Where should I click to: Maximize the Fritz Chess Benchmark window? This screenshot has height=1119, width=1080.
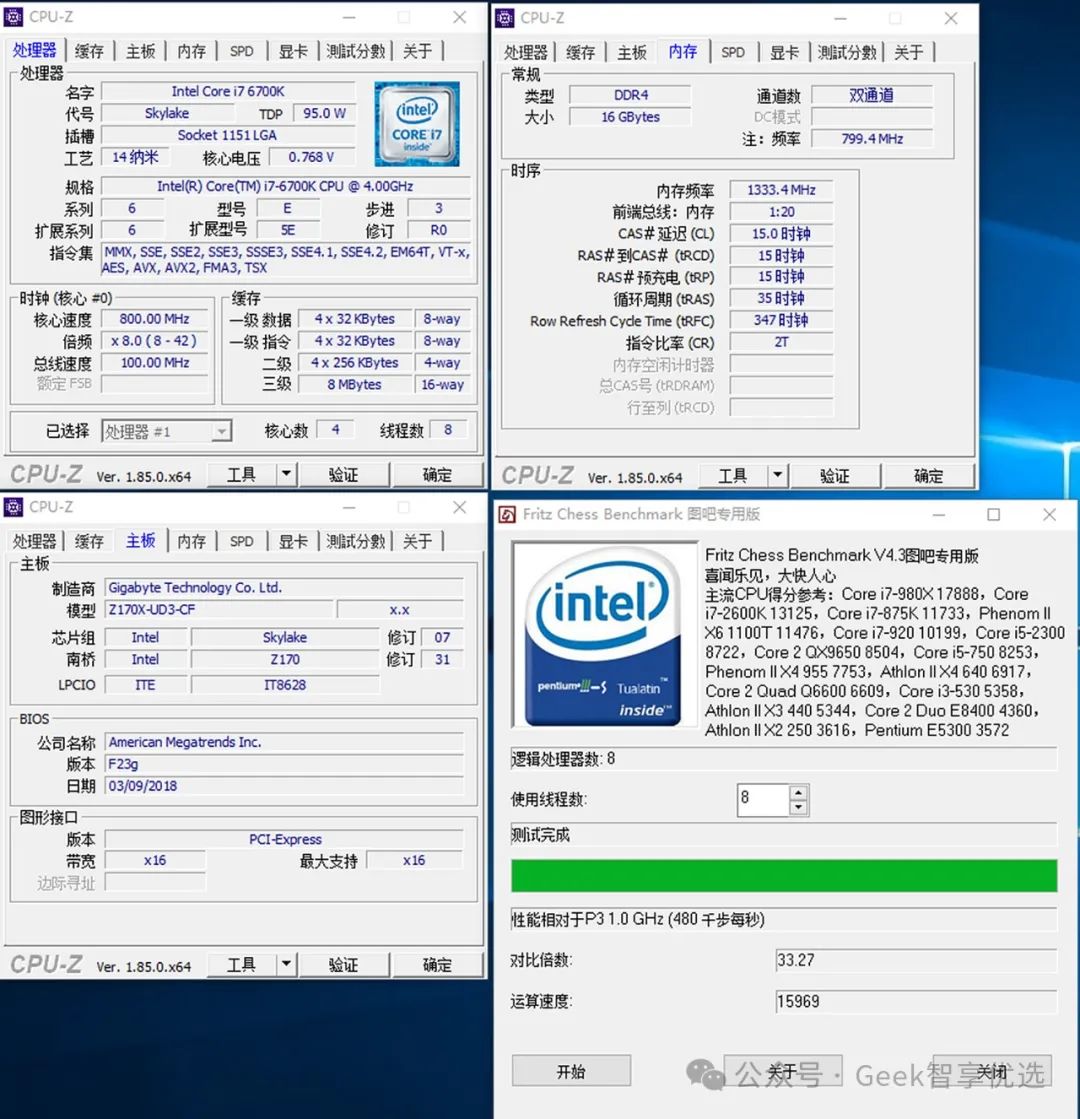point(994,515)
